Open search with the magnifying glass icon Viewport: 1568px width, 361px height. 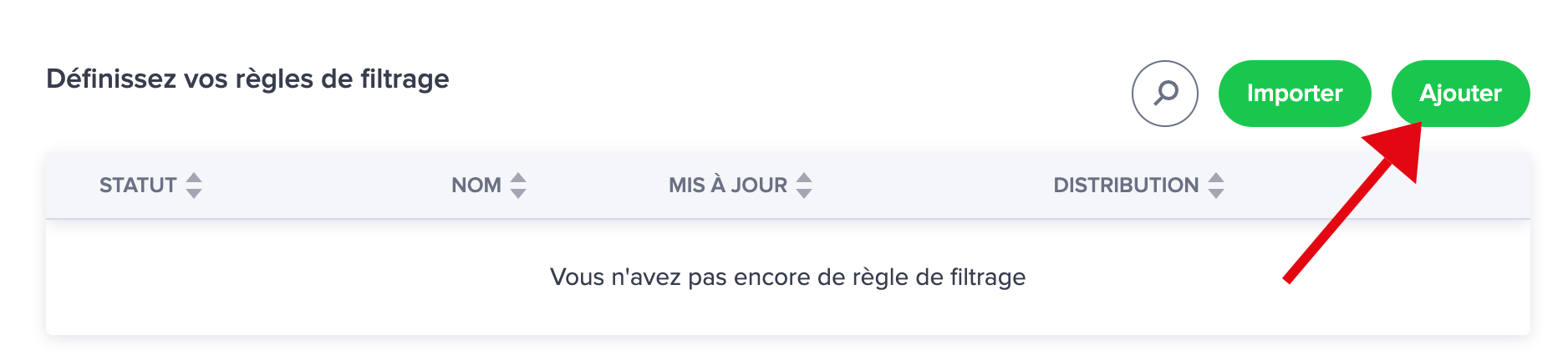1164,94
